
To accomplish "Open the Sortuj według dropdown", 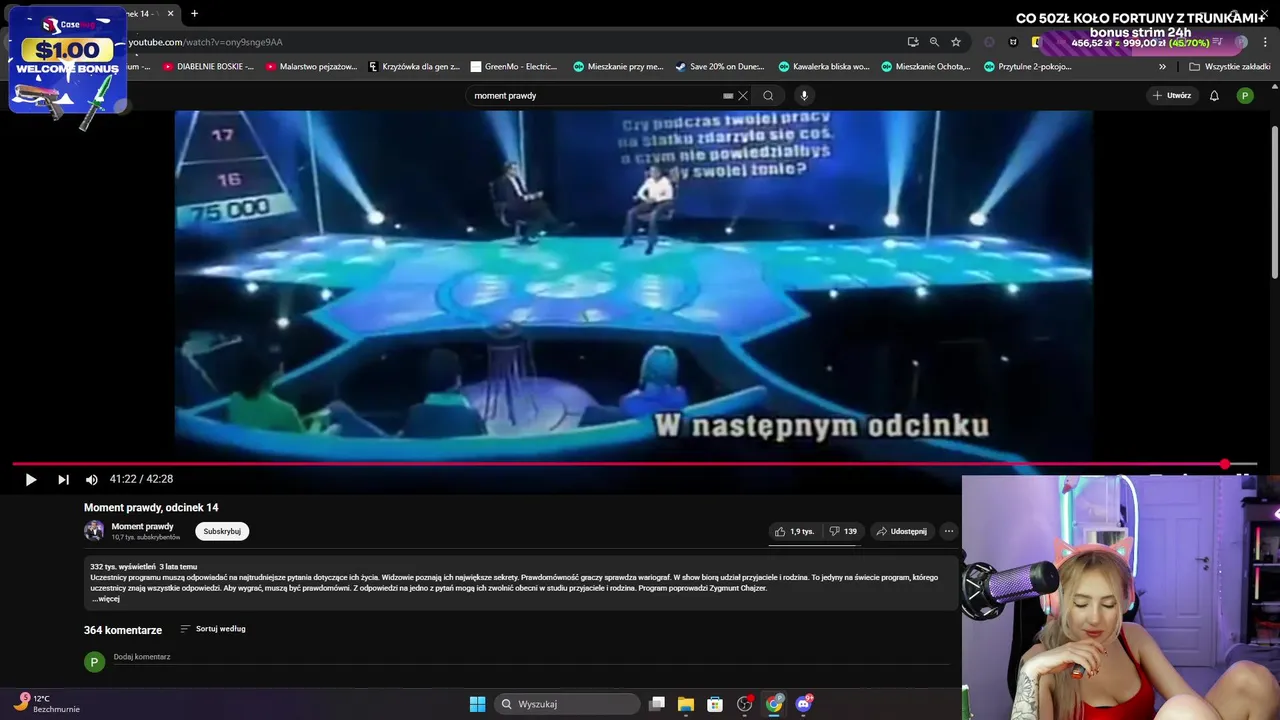I will click(x=213, y=629).
